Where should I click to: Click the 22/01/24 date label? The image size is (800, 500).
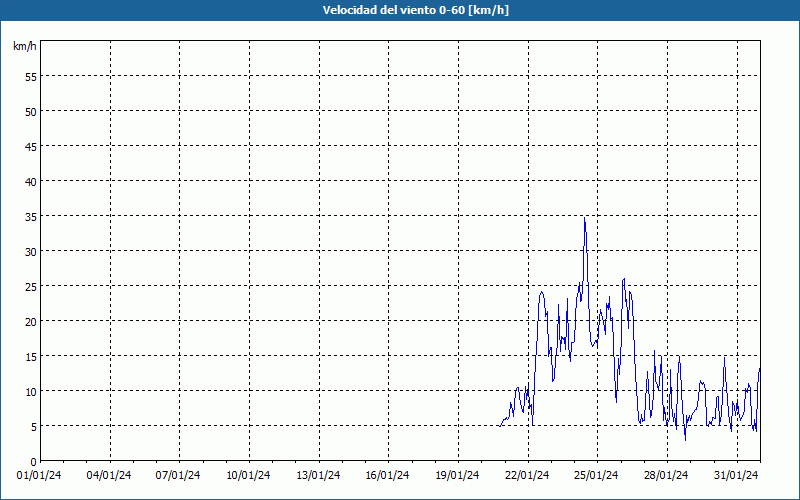click(527, 476)
